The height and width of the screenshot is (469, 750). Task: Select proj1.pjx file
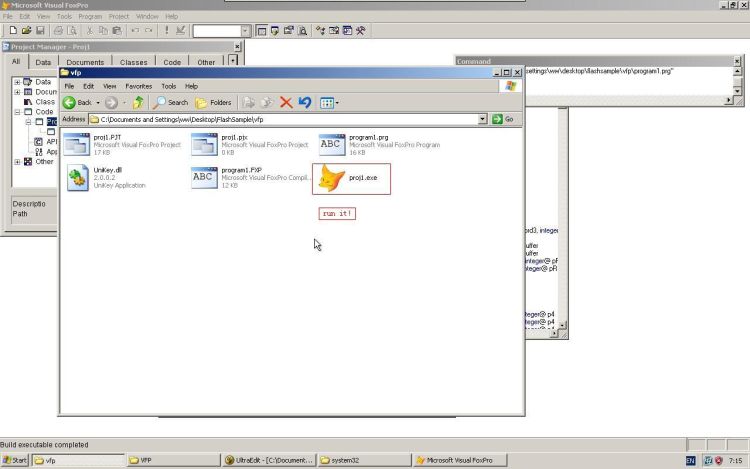(x=250, y=144)
